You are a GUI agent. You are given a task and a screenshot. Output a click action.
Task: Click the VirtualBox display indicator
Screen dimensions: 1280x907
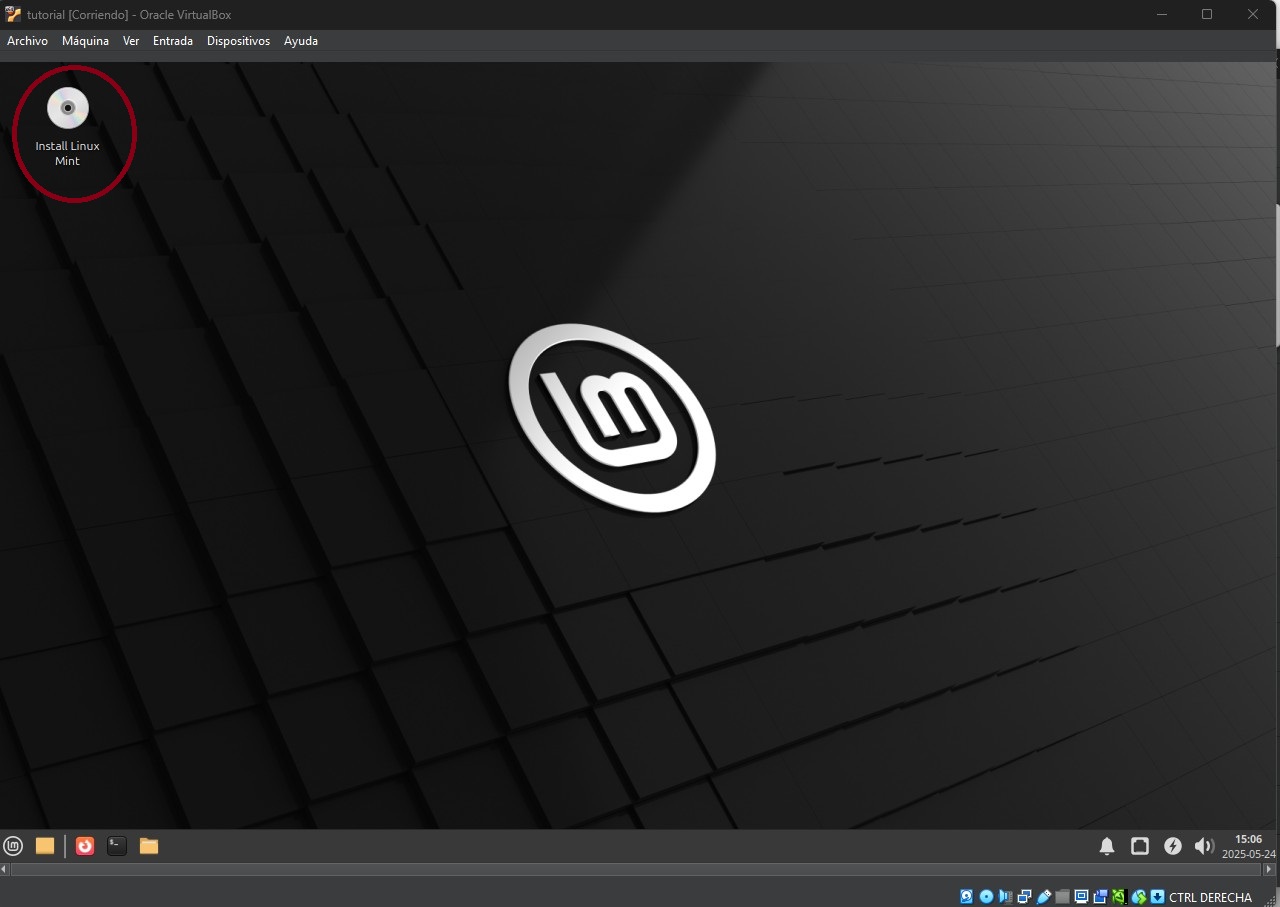click(1081, 897)
